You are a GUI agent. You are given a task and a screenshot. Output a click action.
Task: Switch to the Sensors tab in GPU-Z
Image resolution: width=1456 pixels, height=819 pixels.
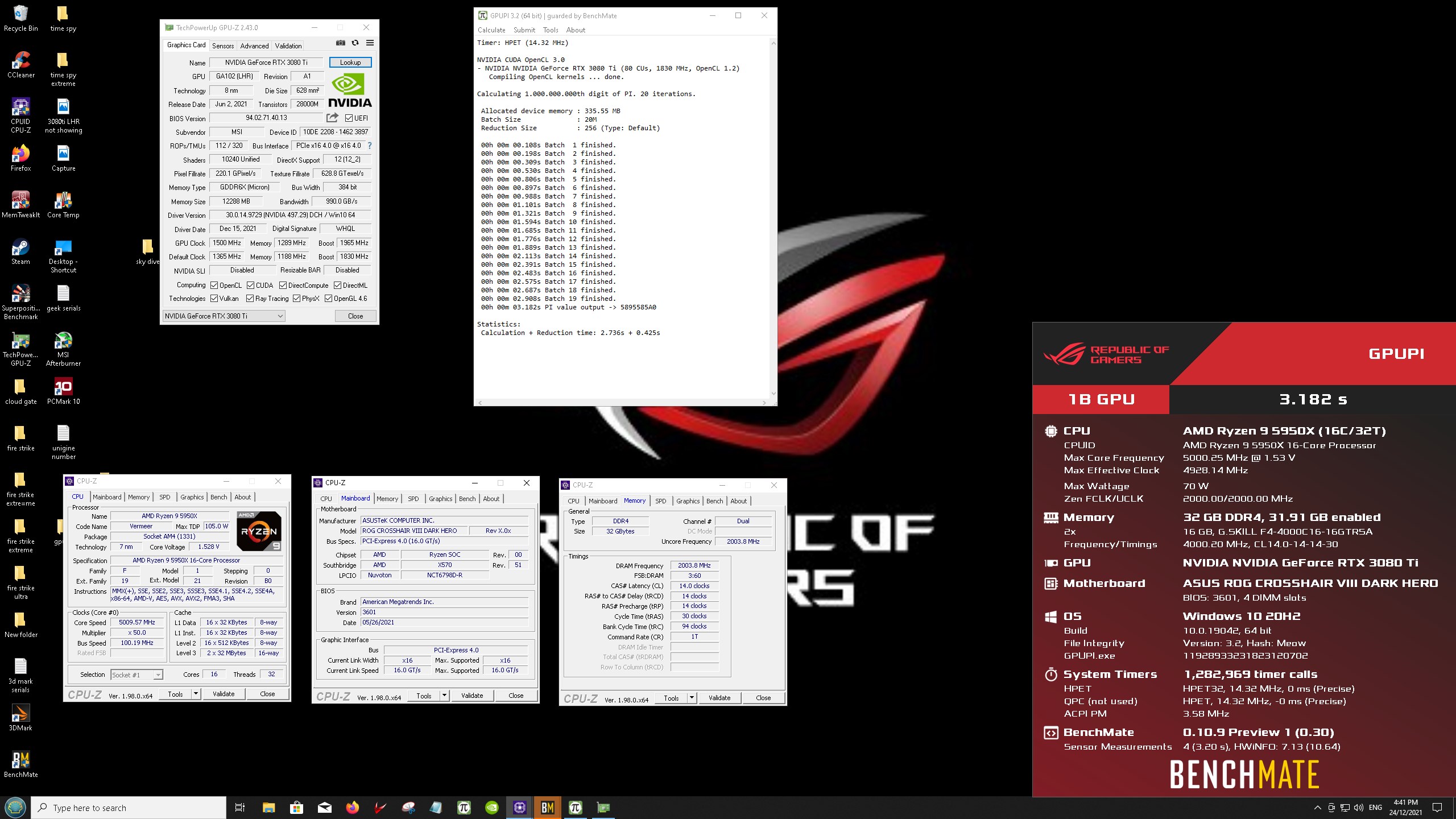tap(223, 46)
